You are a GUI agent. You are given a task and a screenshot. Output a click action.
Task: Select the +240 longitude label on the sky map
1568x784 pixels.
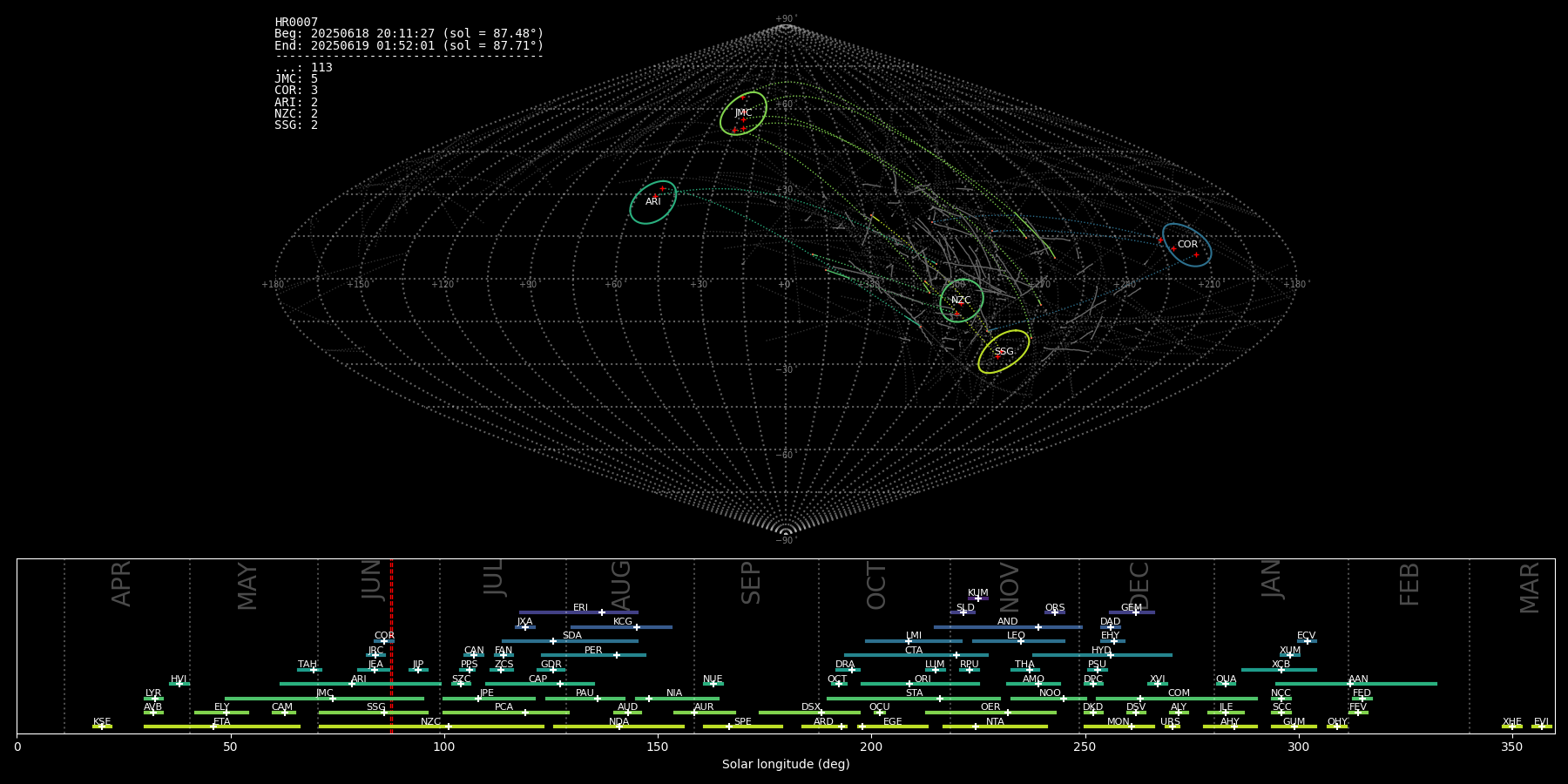coord(1125,285)
